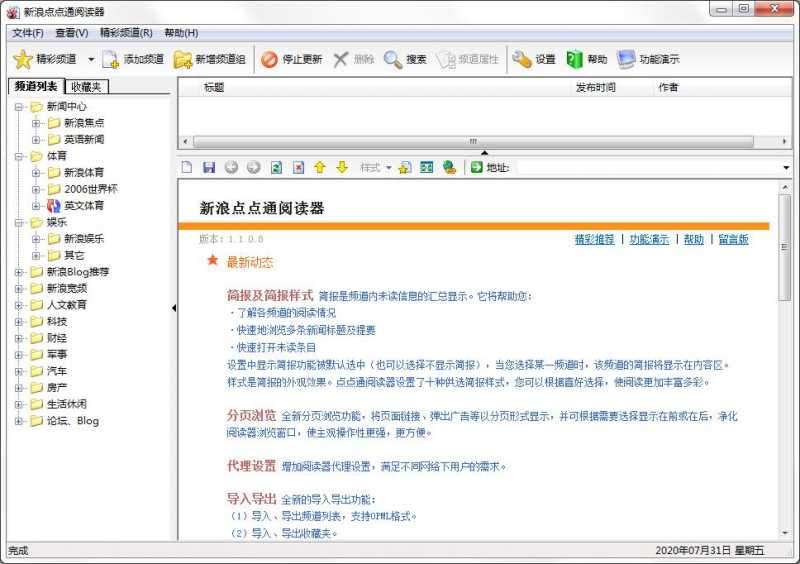Click the add-to-favorites star page icon
Image resolution: width=800 pixels, height=564 pixels.
[405, 167]
